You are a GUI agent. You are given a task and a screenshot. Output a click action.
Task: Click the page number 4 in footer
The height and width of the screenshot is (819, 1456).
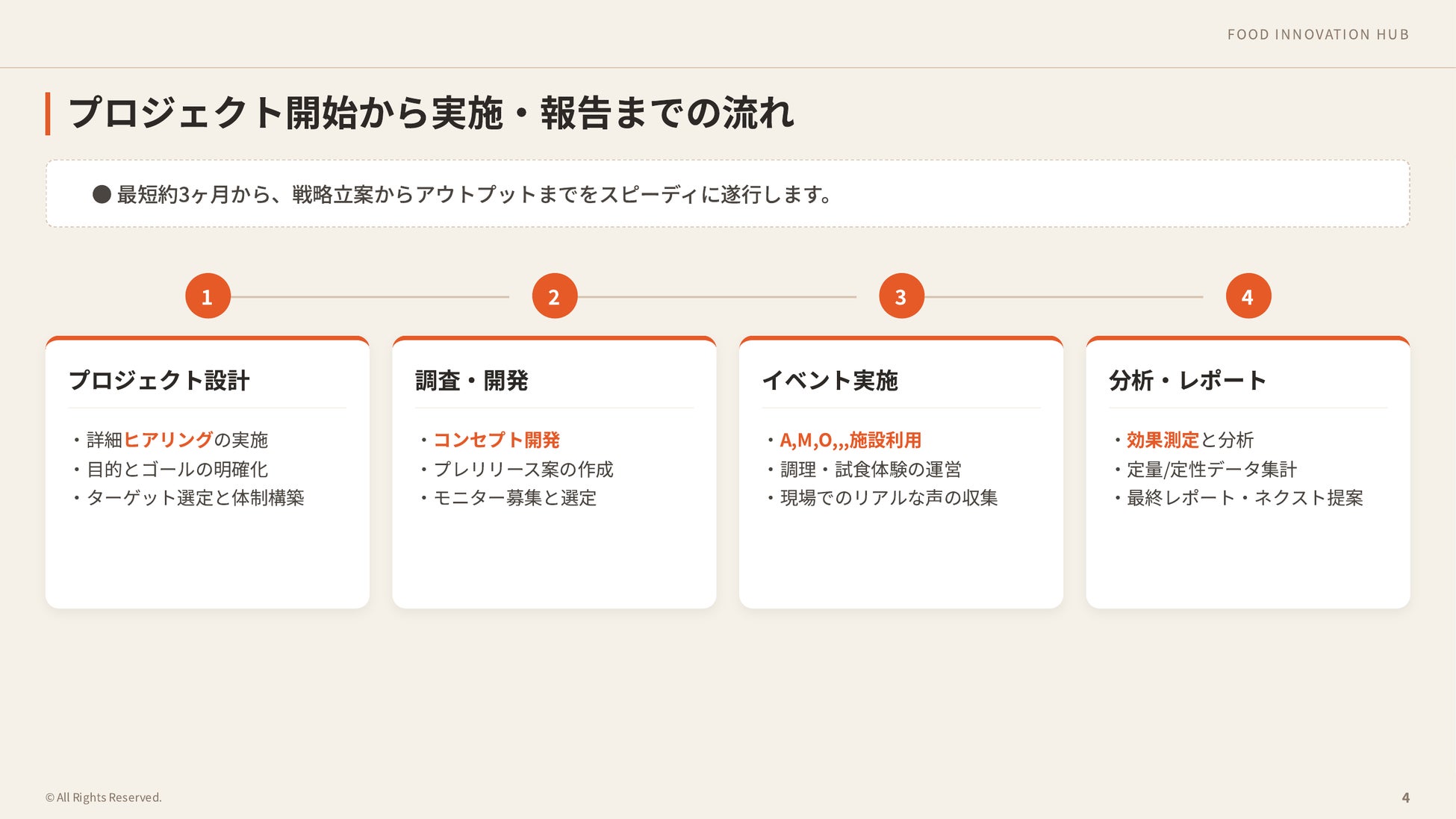click(x=1405, y=797)
